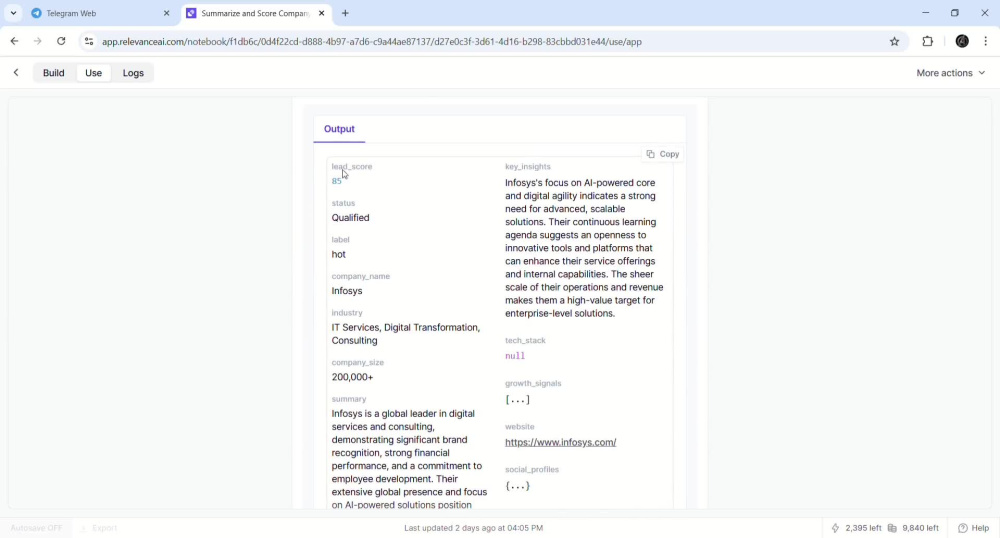Open the Logs tab
Image resolution: width=1000 pixels, height=538 pixels.
(x=133, y=73)
